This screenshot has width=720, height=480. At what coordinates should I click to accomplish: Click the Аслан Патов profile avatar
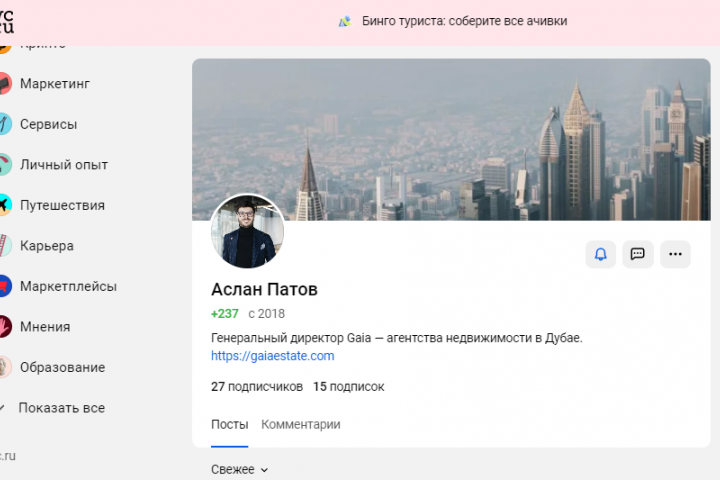coord(248,231)
